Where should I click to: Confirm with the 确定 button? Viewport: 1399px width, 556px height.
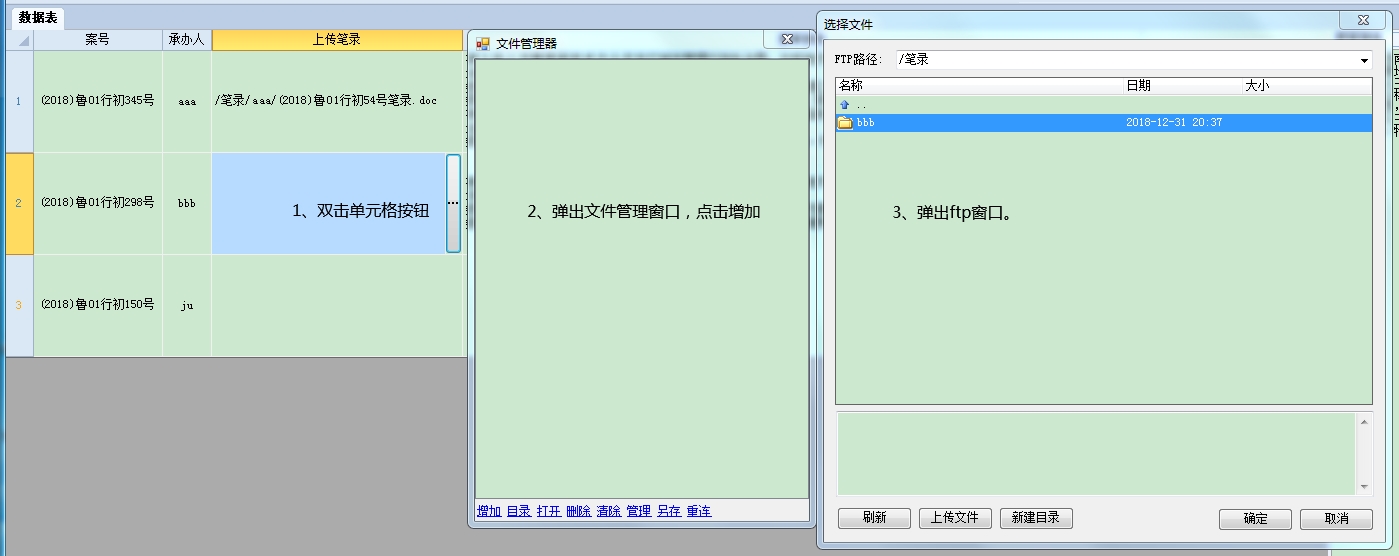tap(1255, 519)
